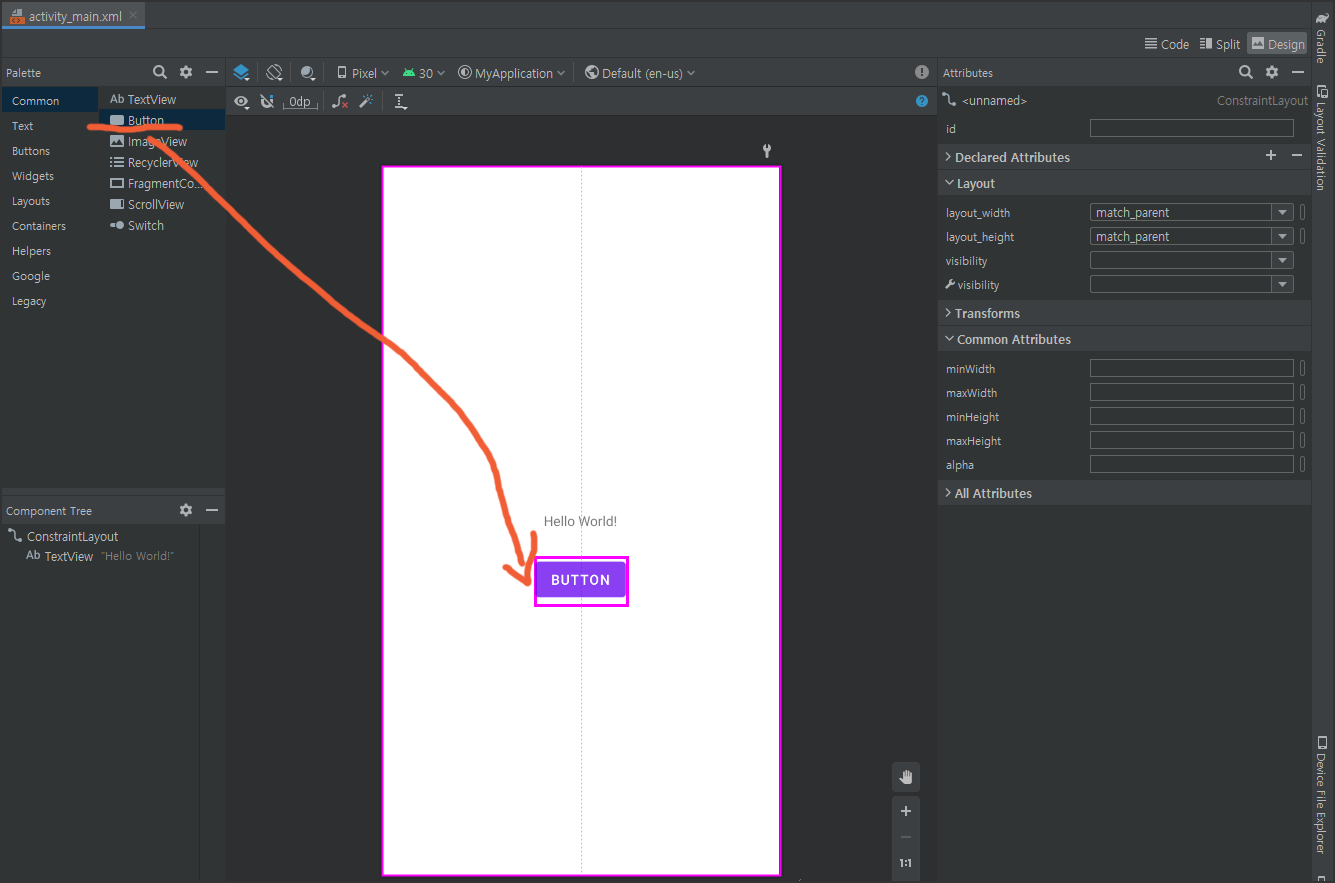This screenshot has height=883, width=1335.
Task: Open Palette settings gear
Action: coord(186,72)
